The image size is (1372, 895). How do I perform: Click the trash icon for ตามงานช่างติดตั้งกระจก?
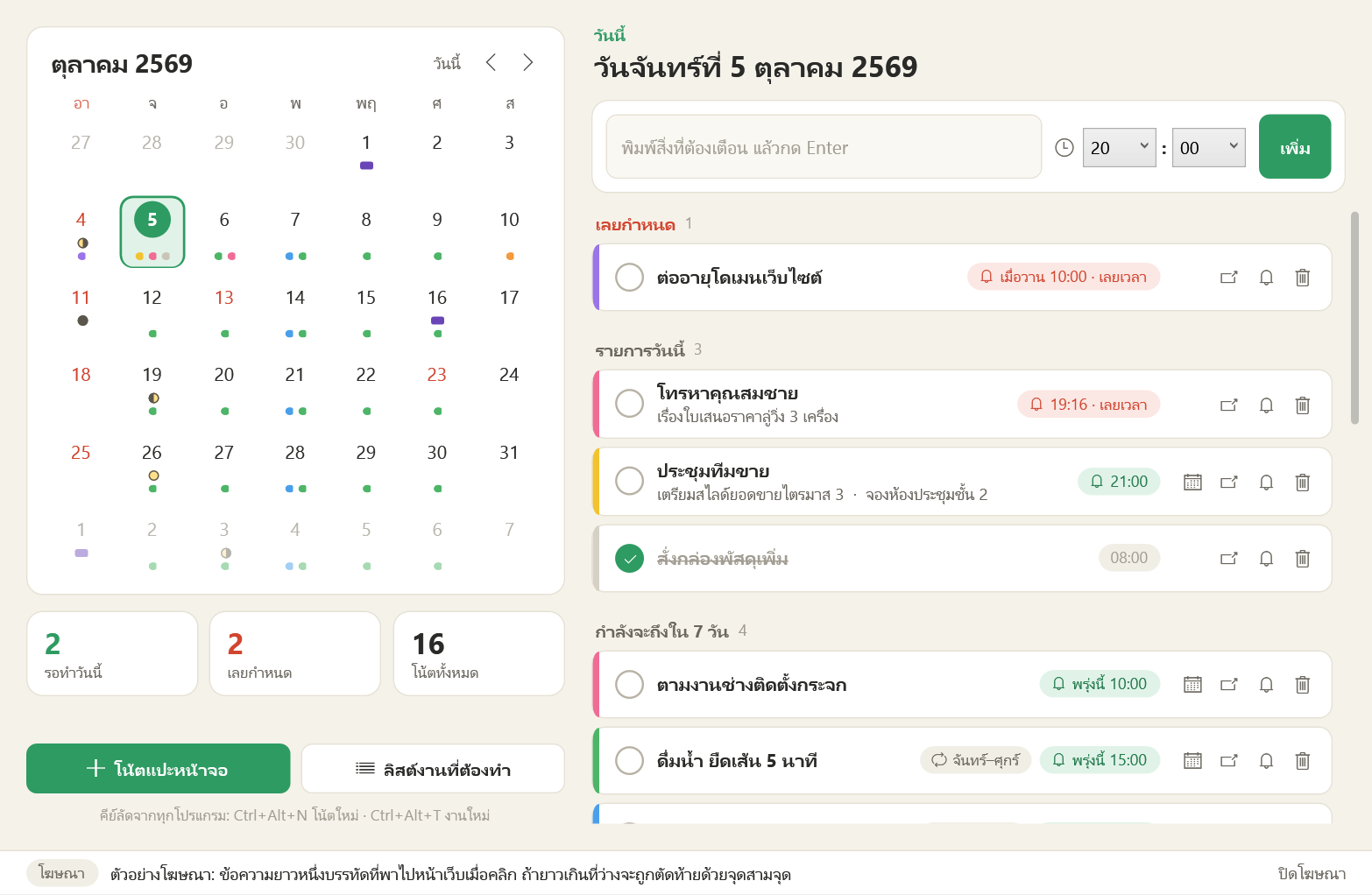[x=1303, y=684]
